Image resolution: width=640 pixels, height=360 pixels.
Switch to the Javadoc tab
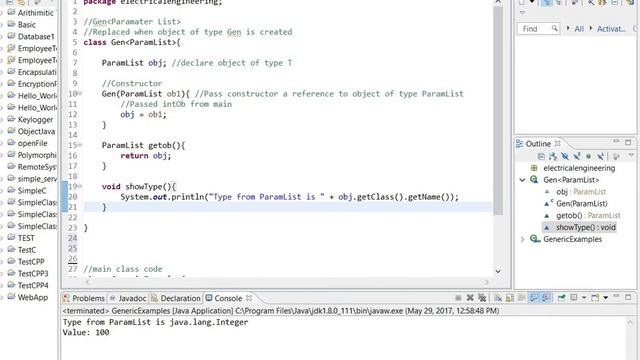click(128, 298)
